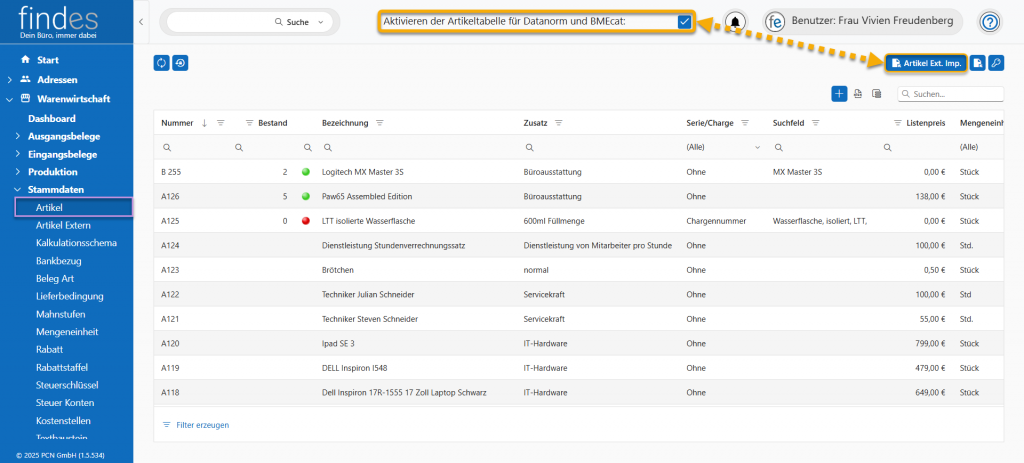Open help via the question mark icon
Viewport: 1024px width, 463px height.
989,22
